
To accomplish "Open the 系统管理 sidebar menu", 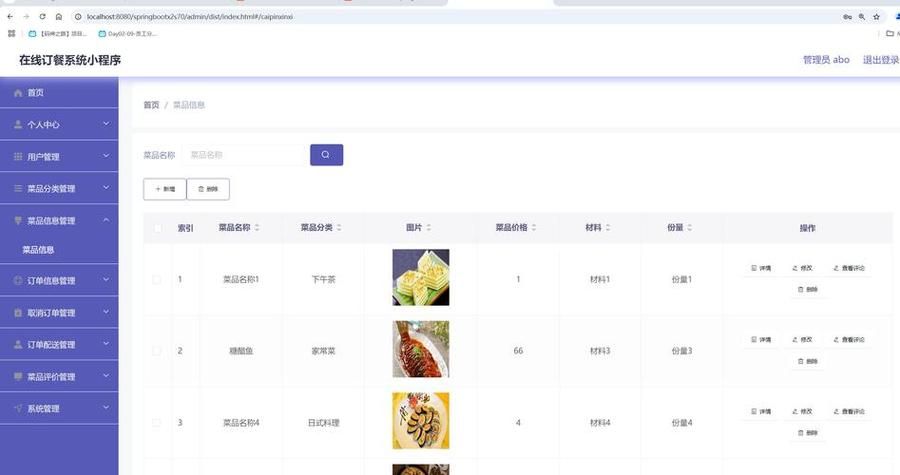I will coord(59,409).
